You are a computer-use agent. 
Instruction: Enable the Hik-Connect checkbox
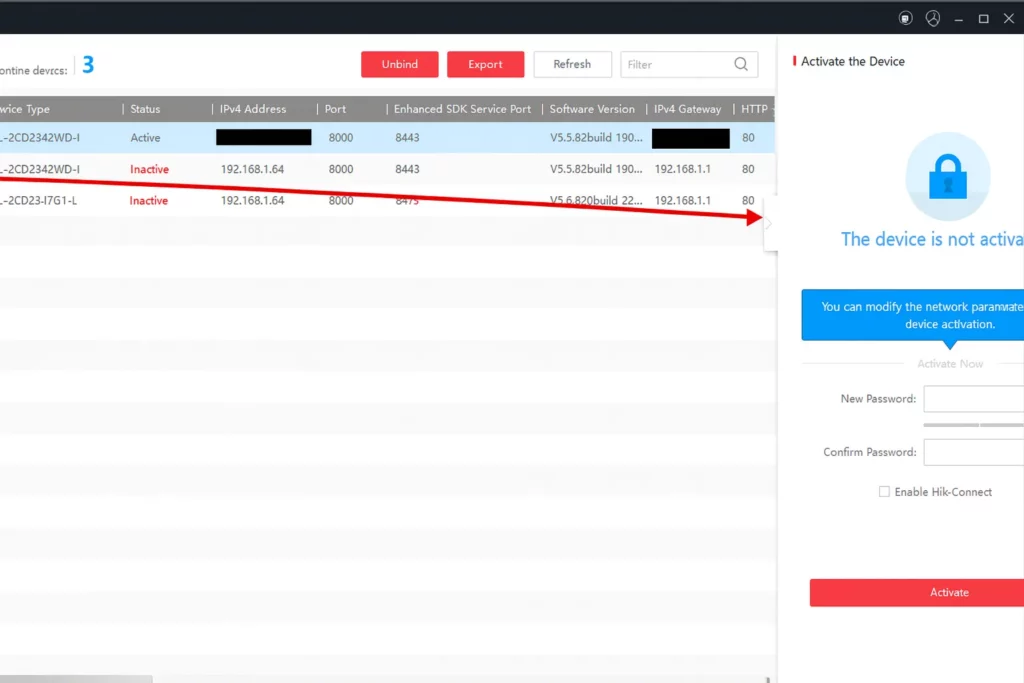[x=884, y=491]
